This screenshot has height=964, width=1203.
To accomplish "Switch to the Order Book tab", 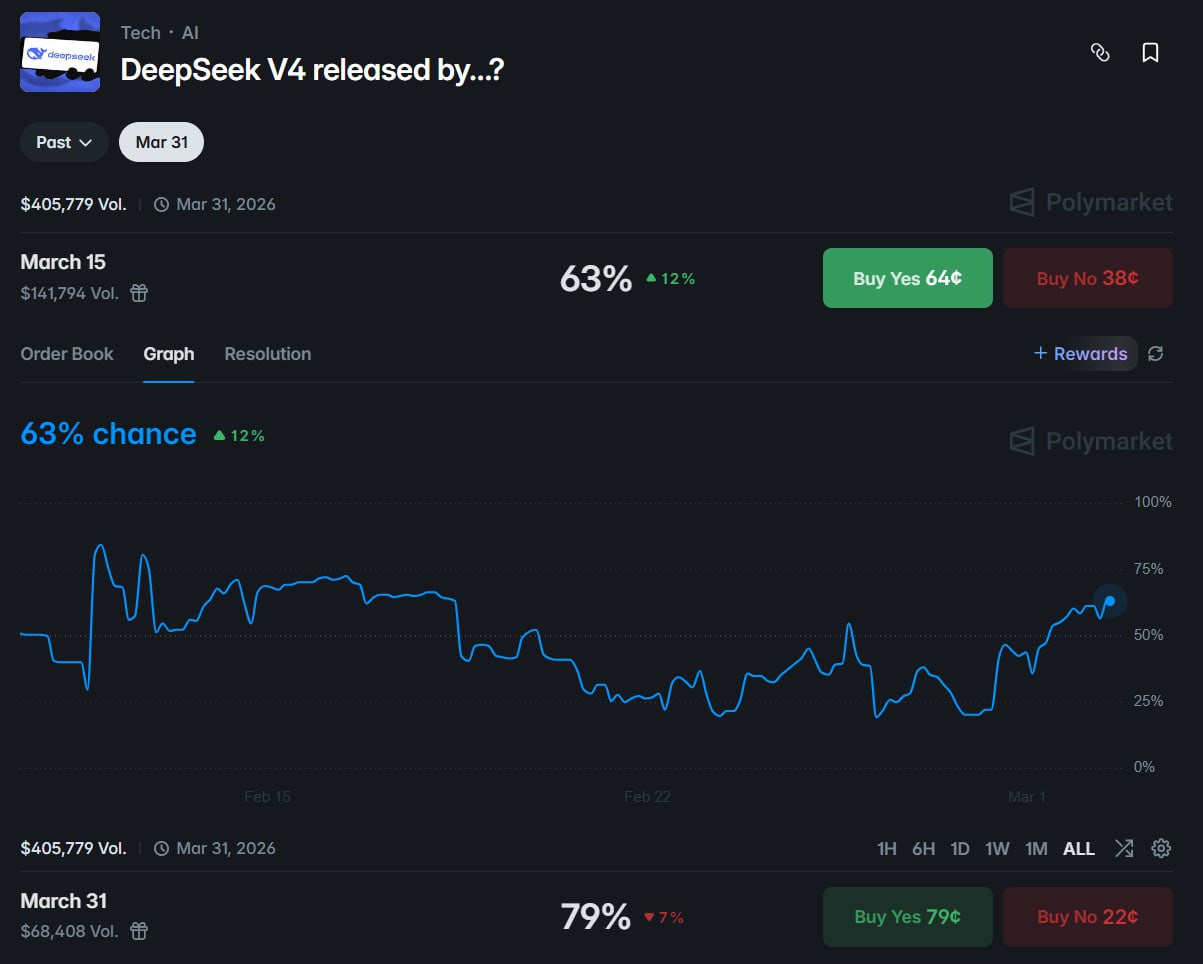I will (x=66, y=353).
